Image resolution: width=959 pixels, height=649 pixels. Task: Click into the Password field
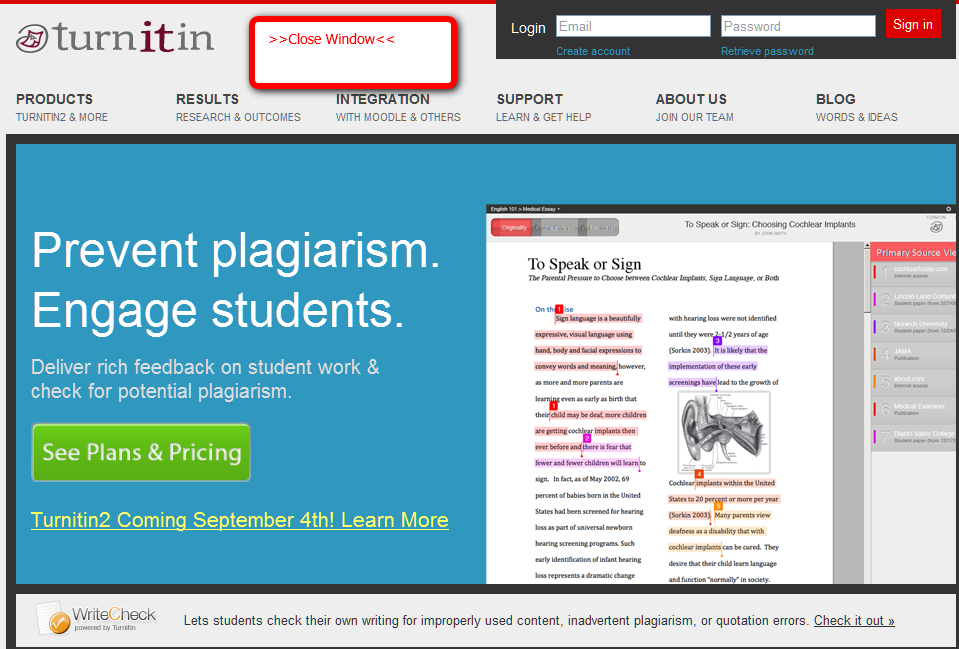pyautogui.click(x=798, y=26)
